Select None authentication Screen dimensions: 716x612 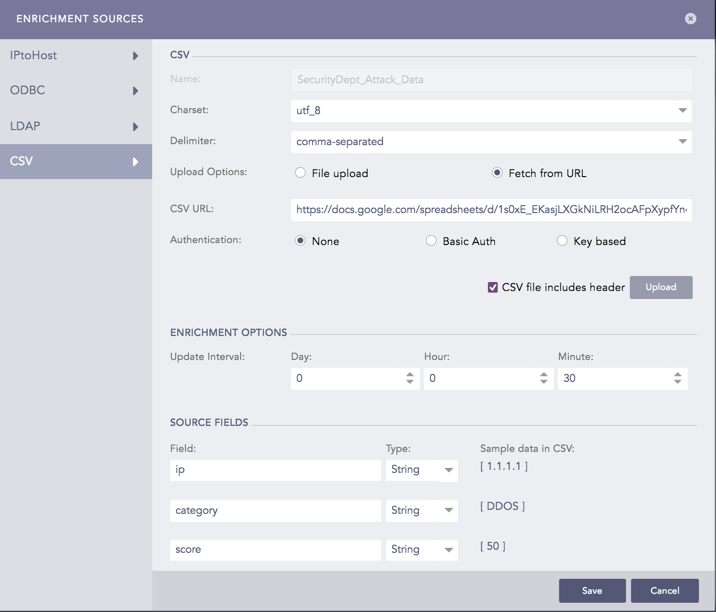pyautogui.click(x=300, y=240)
